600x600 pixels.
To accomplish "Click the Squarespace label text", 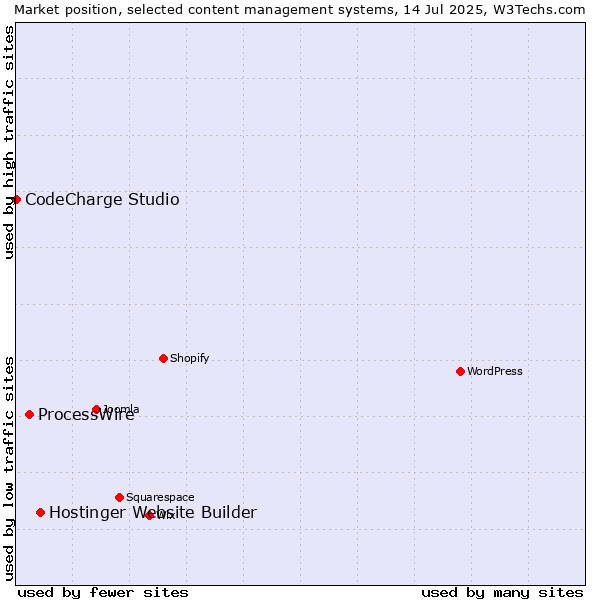I will click(160, 497).
